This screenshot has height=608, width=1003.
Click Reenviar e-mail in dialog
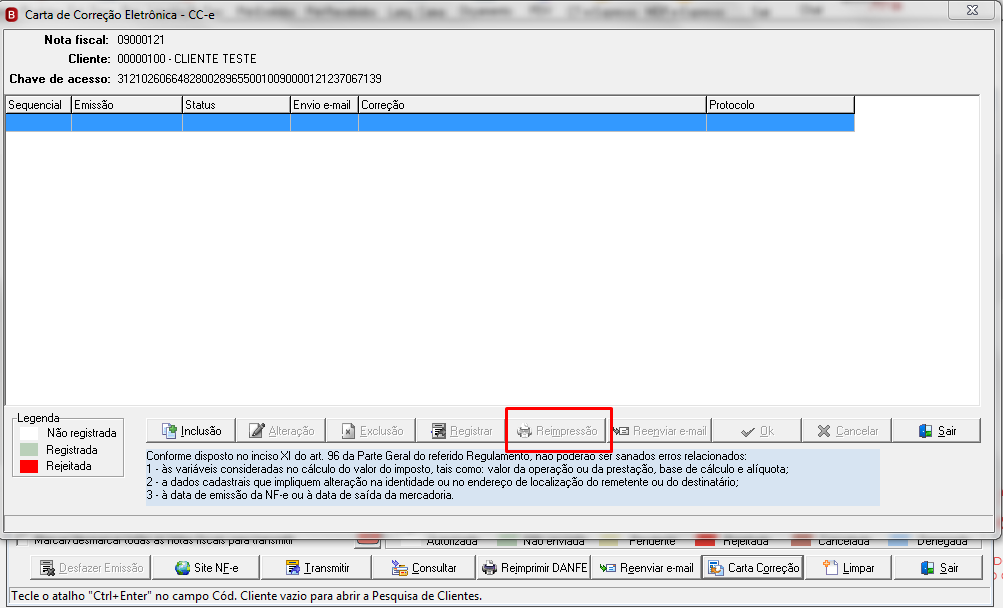[659, 431]
